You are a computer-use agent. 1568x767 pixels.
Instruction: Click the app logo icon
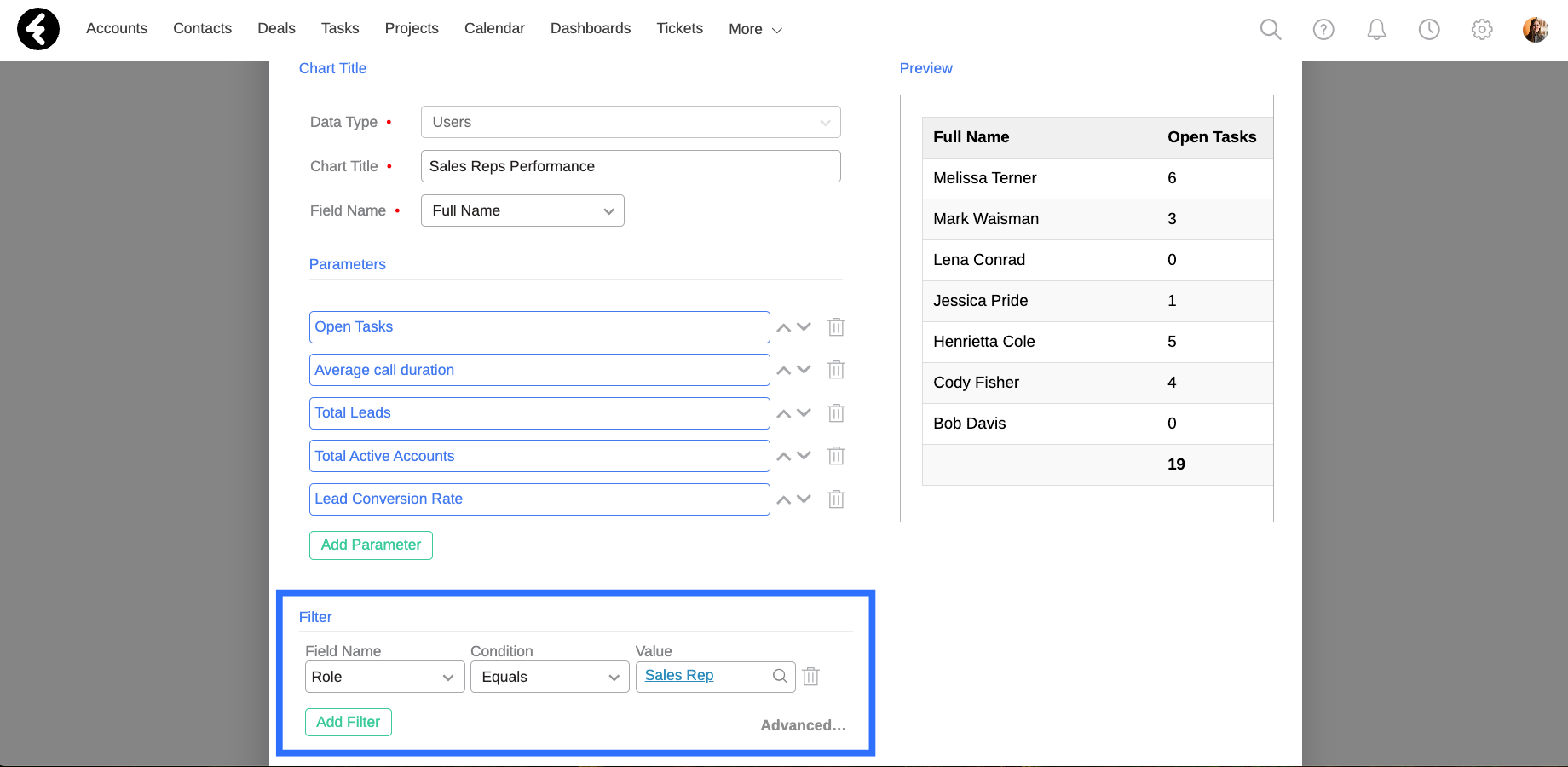(x=38, y=29)
